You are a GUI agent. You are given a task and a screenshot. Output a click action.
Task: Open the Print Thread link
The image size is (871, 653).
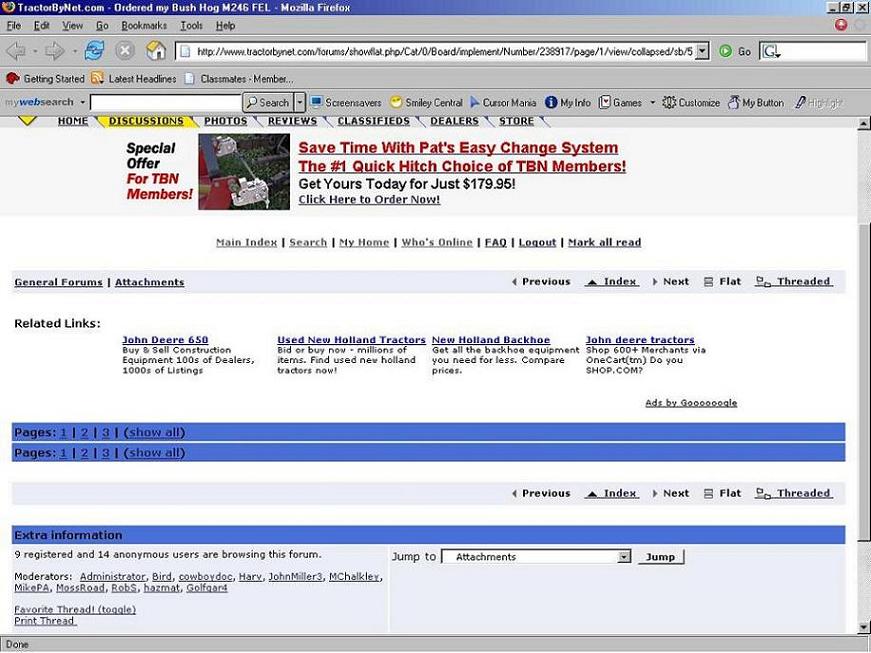tap(44, 621)
